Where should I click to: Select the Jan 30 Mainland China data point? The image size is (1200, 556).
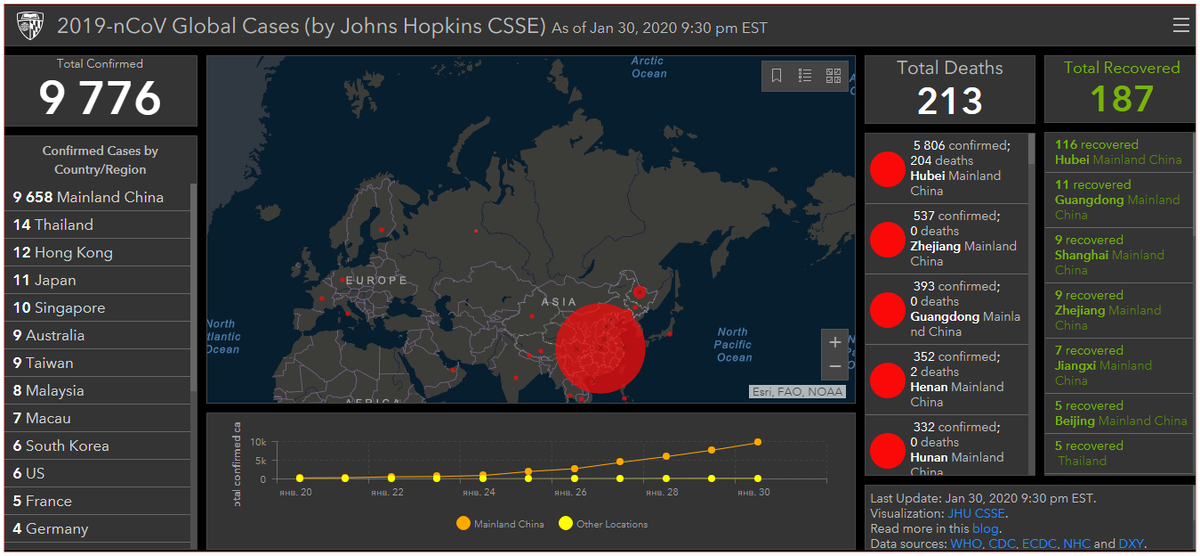[x=758, y=442]
